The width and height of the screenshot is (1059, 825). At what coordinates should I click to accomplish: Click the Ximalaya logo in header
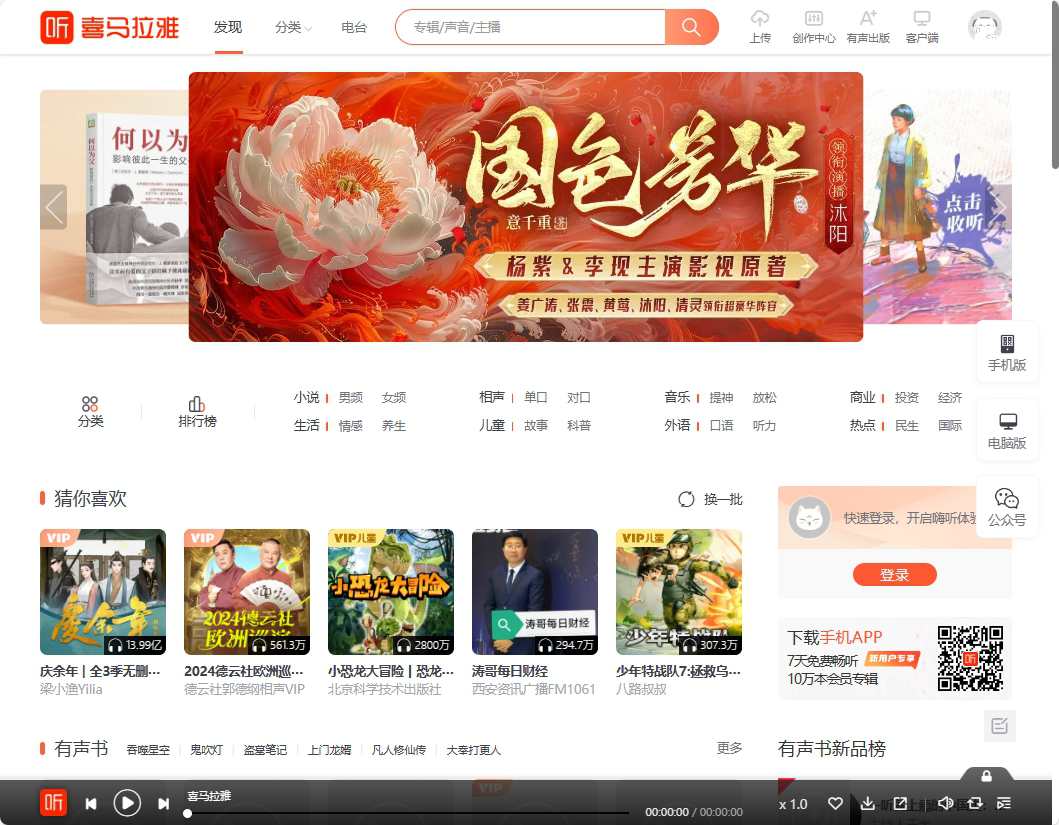(x=109, y=27)
